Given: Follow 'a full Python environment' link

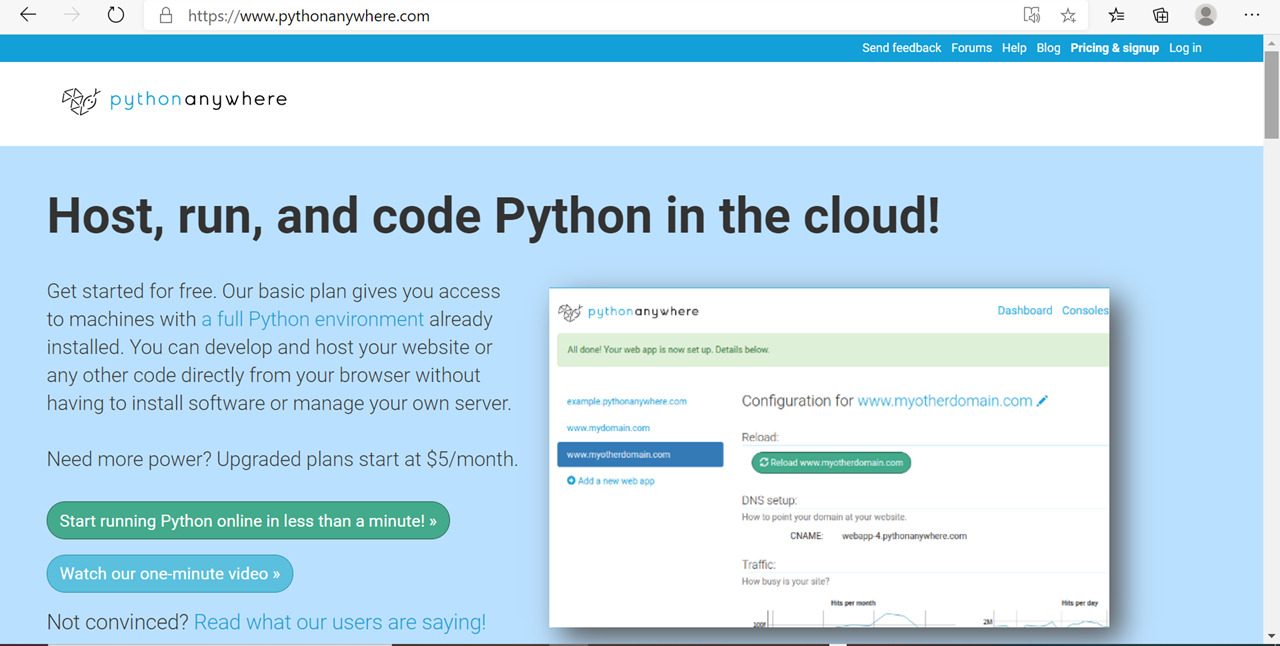Looking at the screenshot, I should pyautogui.click(x=313, y=319).
